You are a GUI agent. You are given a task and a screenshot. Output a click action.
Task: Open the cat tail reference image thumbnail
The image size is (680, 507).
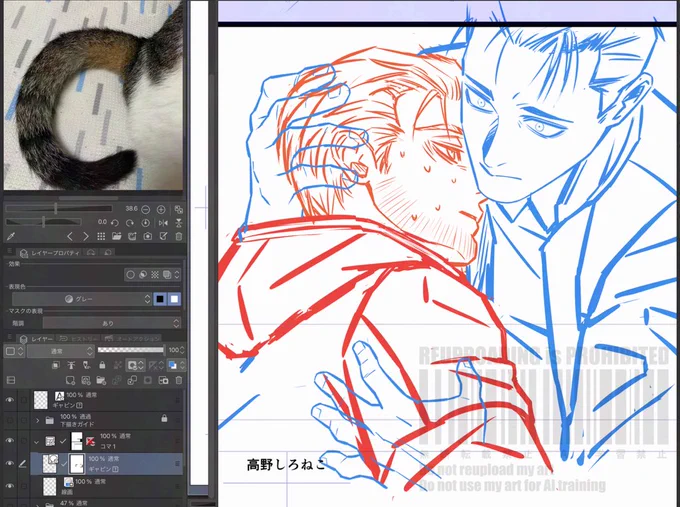point(93,95)
